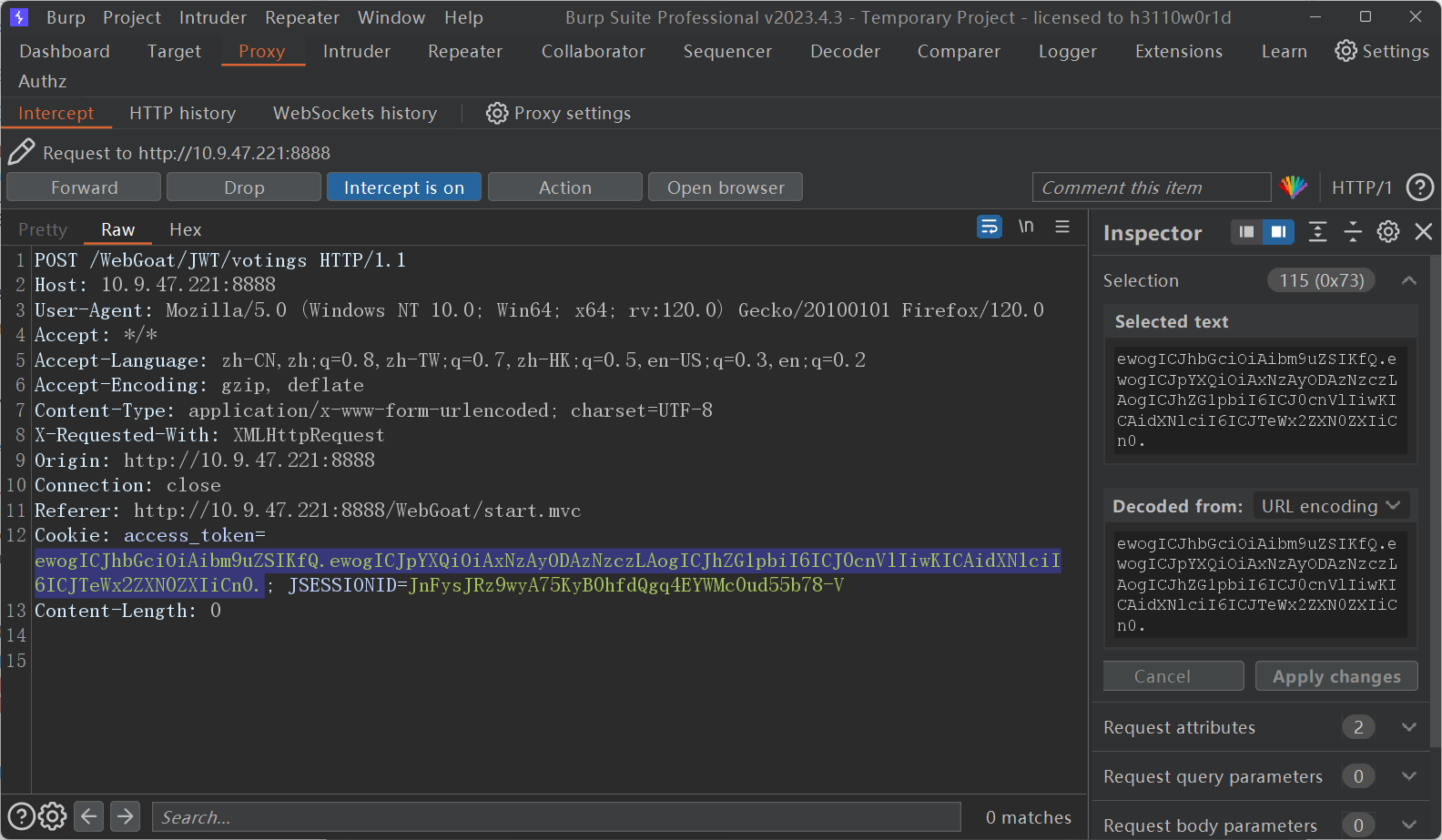Collapse the Selection section chevron
The image size is (1442, 840).
[x=1409, y=280]
